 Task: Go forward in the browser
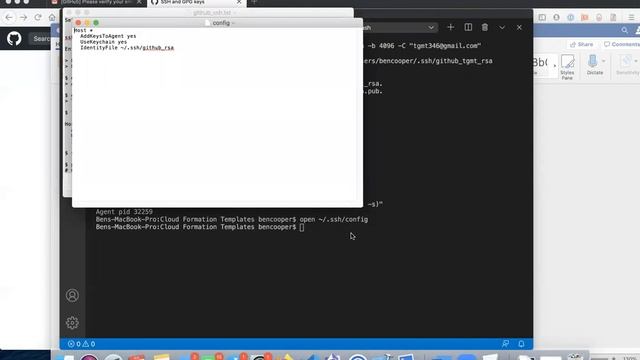point(23,18)
